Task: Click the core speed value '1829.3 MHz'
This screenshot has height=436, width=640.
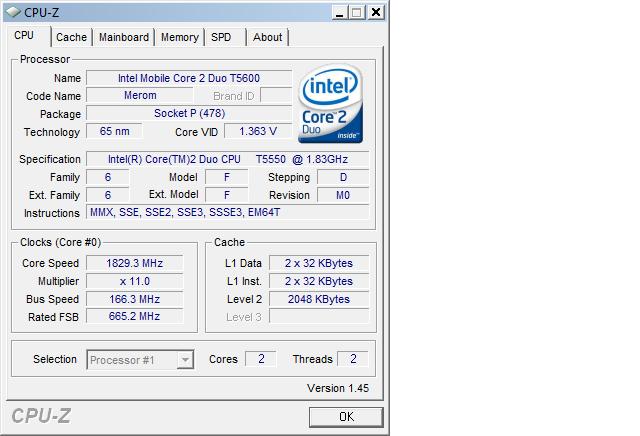Action: (135, 263)
